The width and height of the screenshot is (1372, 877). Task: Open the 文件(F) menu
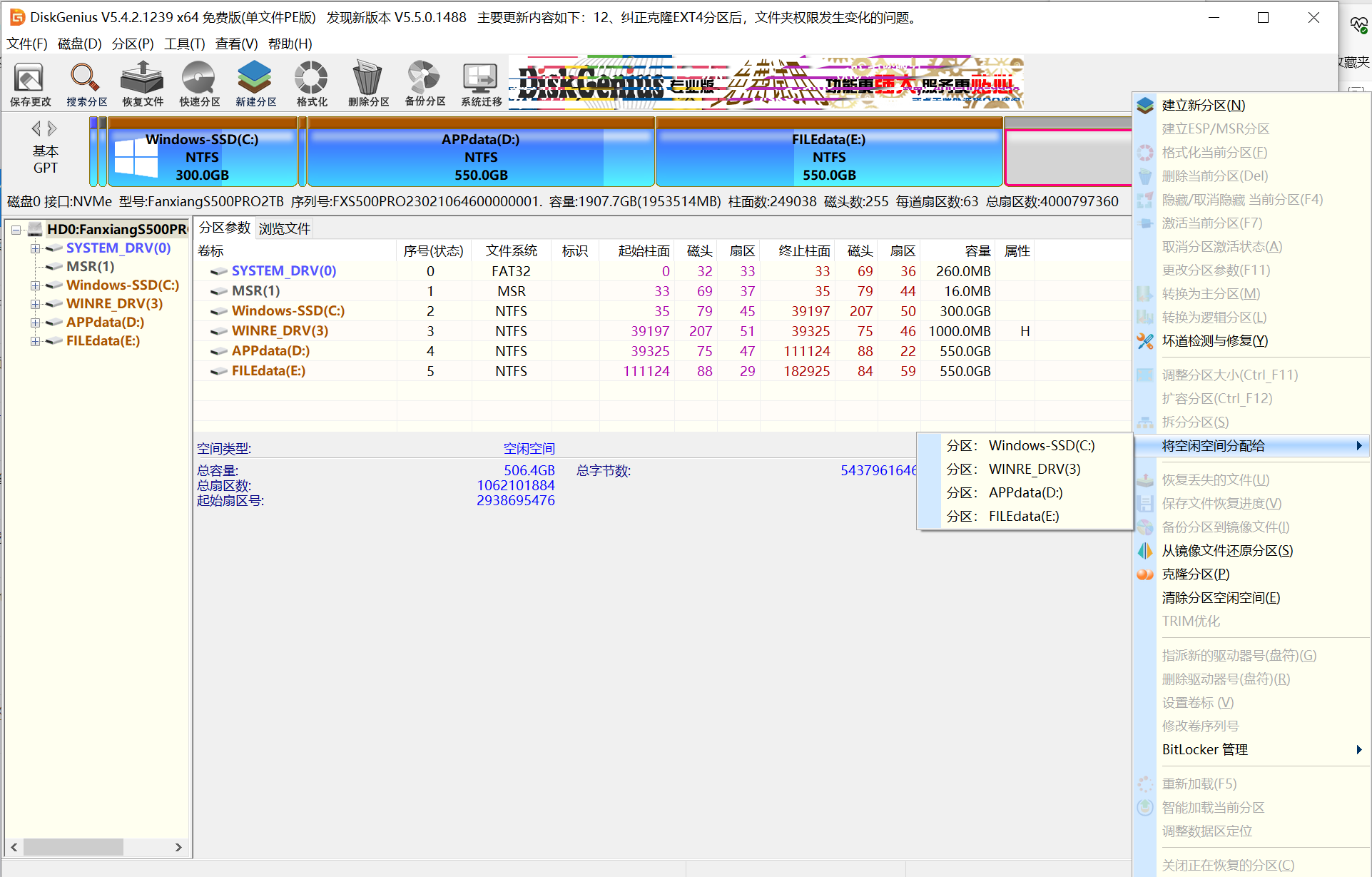pyautogui.click(x=27, y=44)
